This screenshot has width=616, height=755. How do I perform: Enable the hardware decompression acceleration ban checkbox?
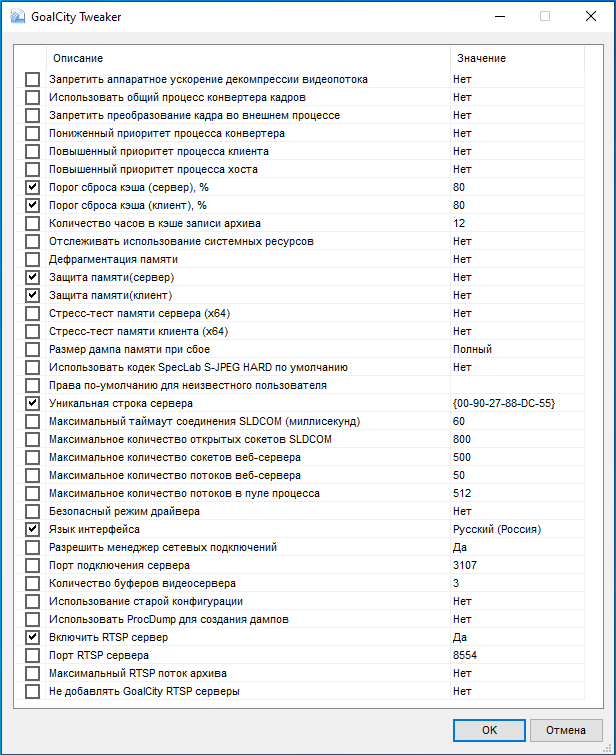click(32, 79)
